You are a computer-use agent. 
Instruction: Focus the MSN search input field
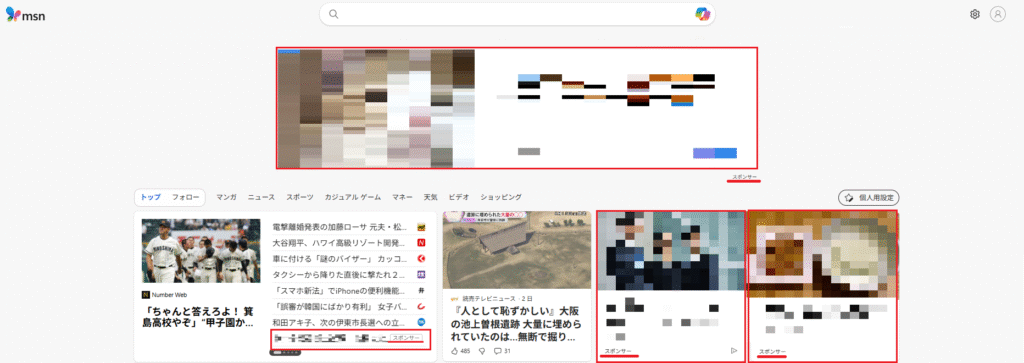[x=517, y=14]
